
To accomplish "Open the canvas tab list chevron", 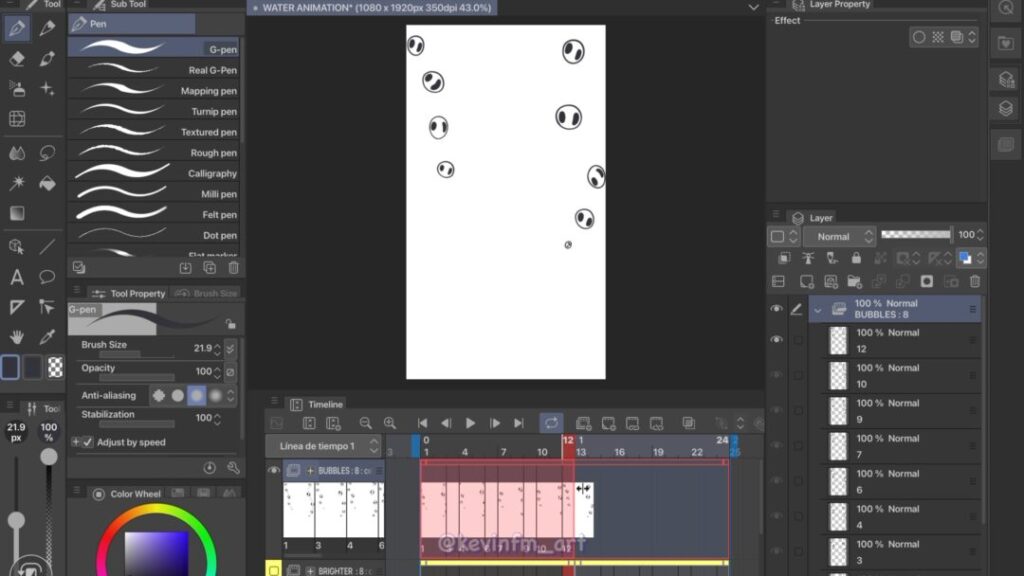I will tap(754, 8).
